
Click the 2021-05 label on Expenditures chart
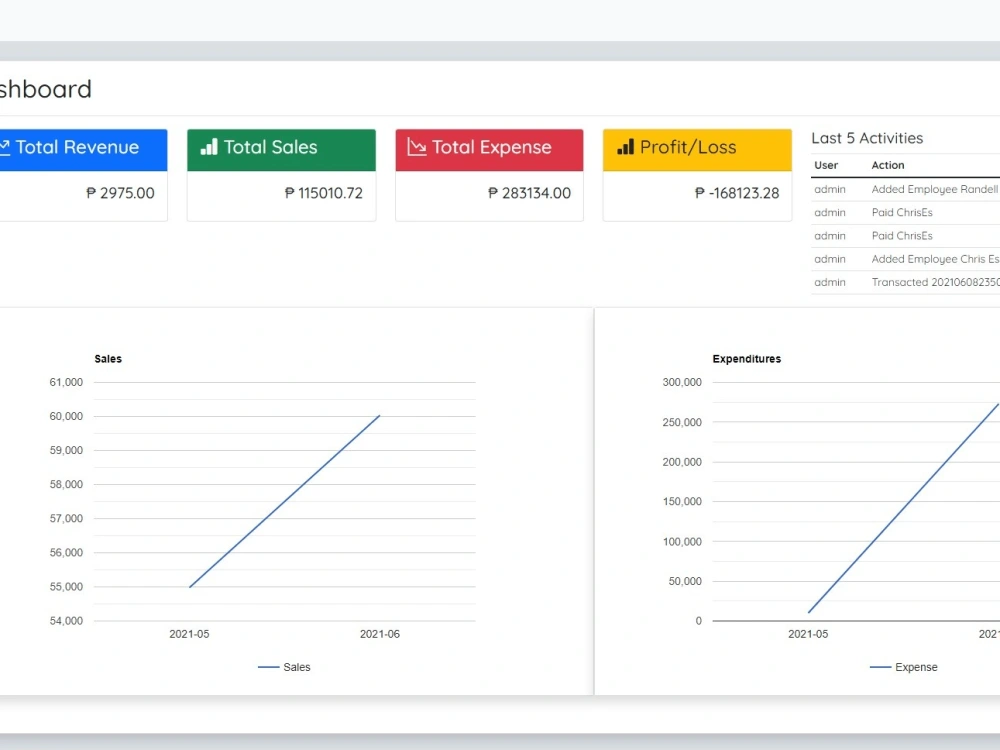point(808,634)
